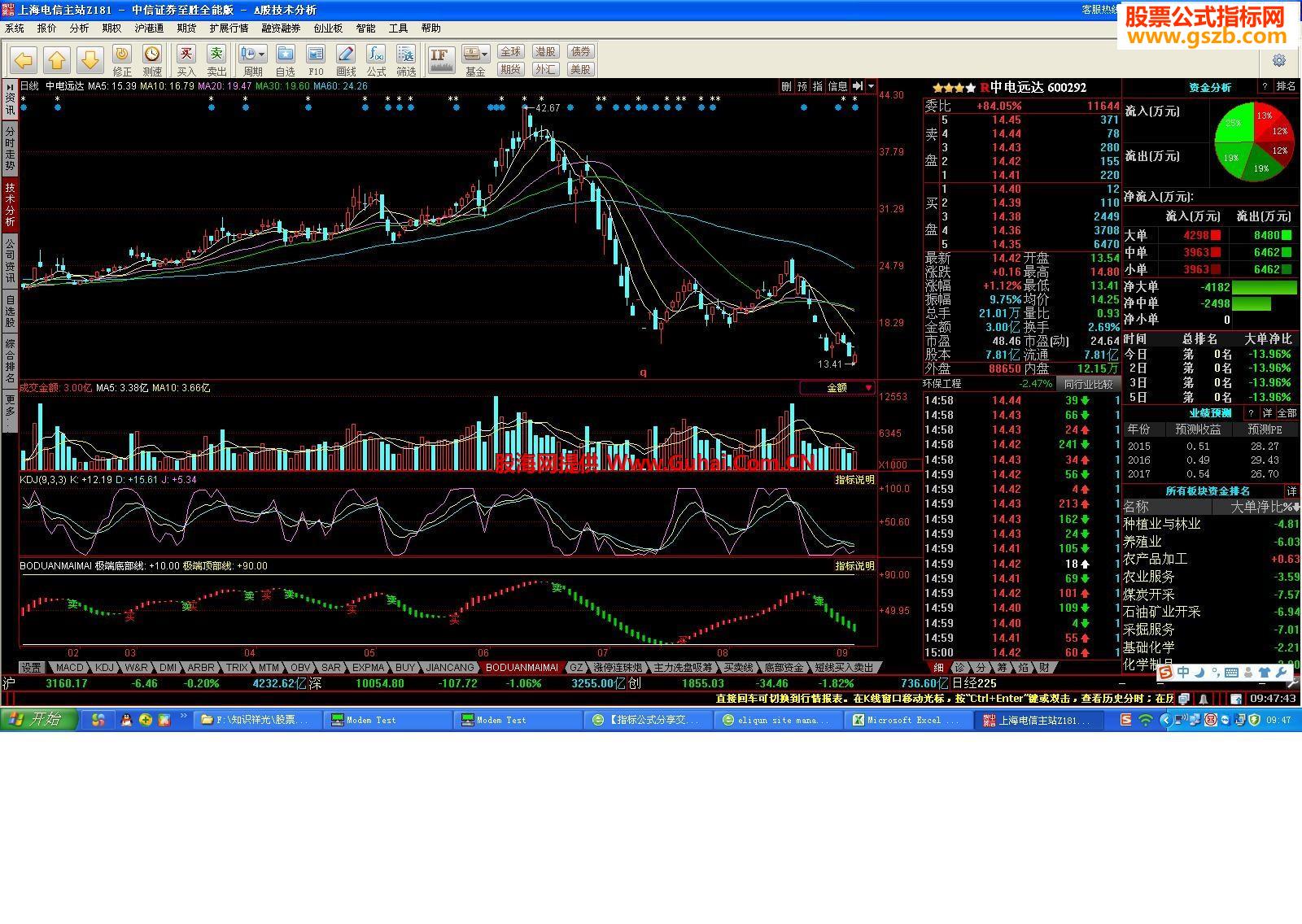The width and height of the screenshot is (1302, 924).
Task: Click the 预 button above the chart
Action: pyautogui.click(x=802, y=86)
